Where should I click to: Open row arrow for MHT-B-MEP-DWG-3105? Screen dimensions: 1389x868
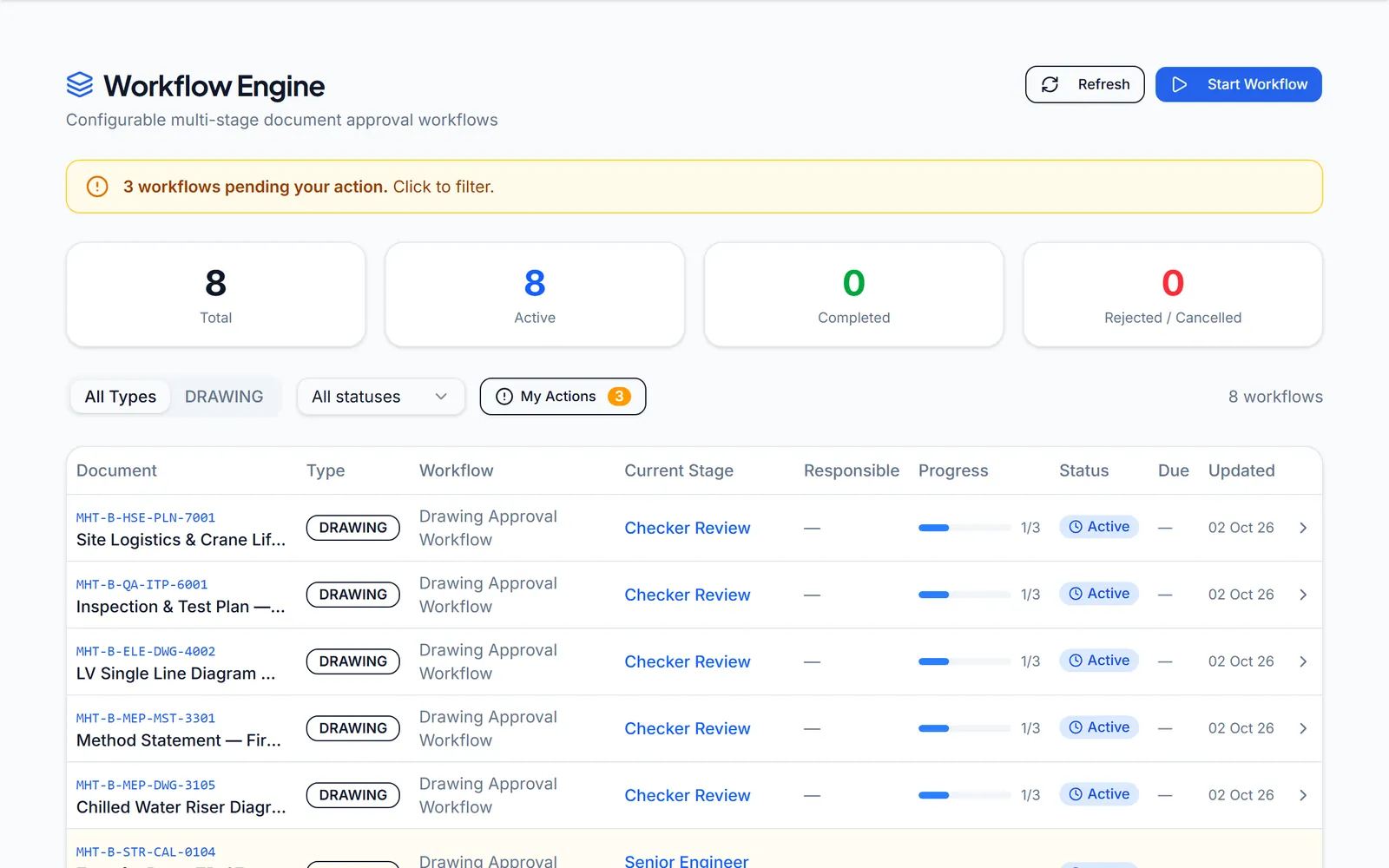[1303, 795]
